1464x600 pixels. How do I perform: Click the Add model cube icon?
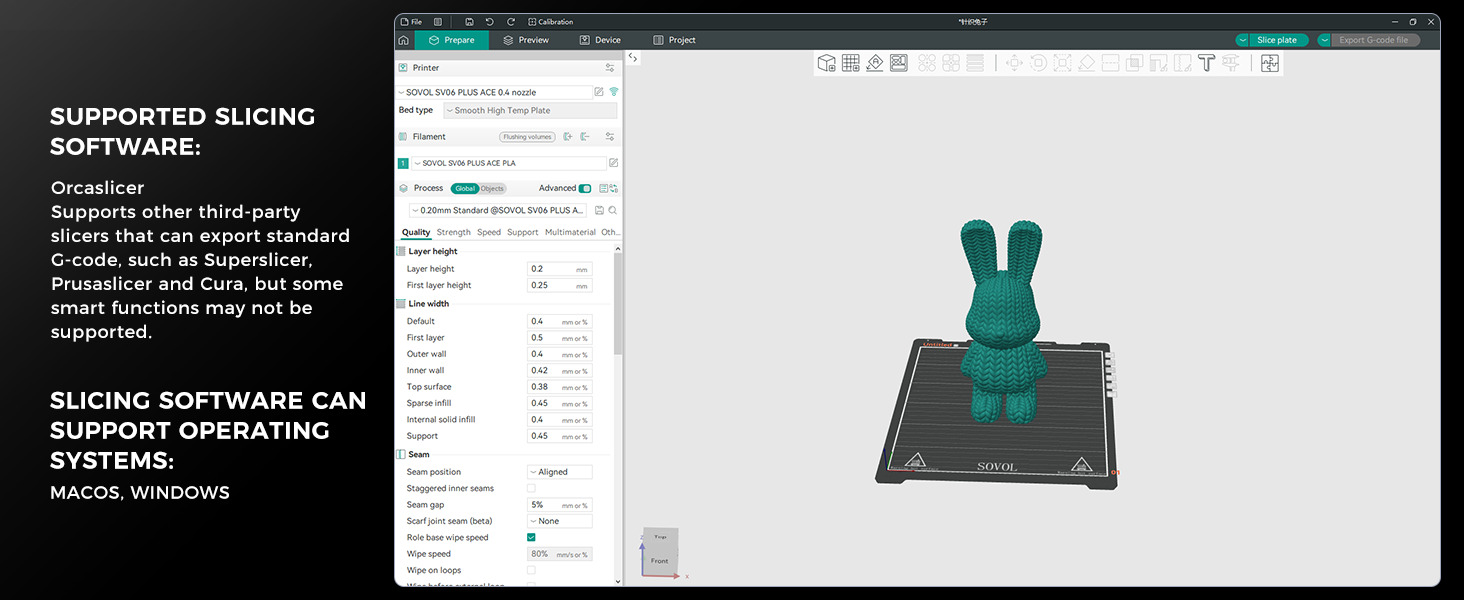(826, 63)
